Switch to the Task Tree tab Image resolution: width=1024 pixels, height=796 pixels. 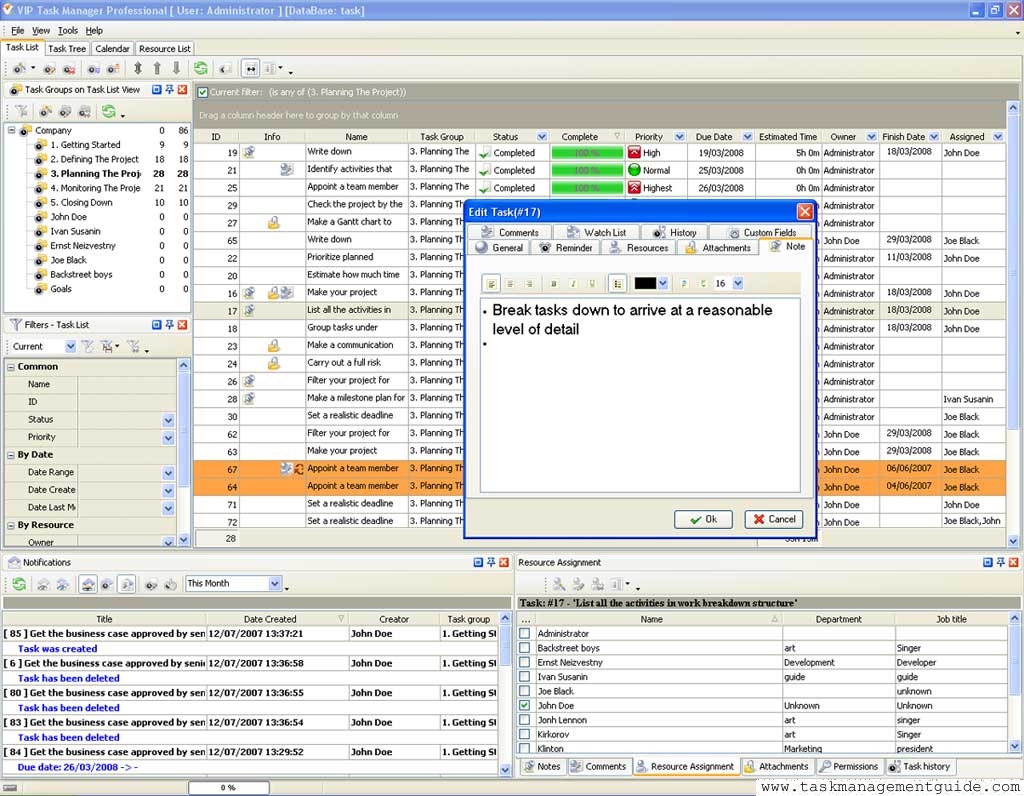67,48
